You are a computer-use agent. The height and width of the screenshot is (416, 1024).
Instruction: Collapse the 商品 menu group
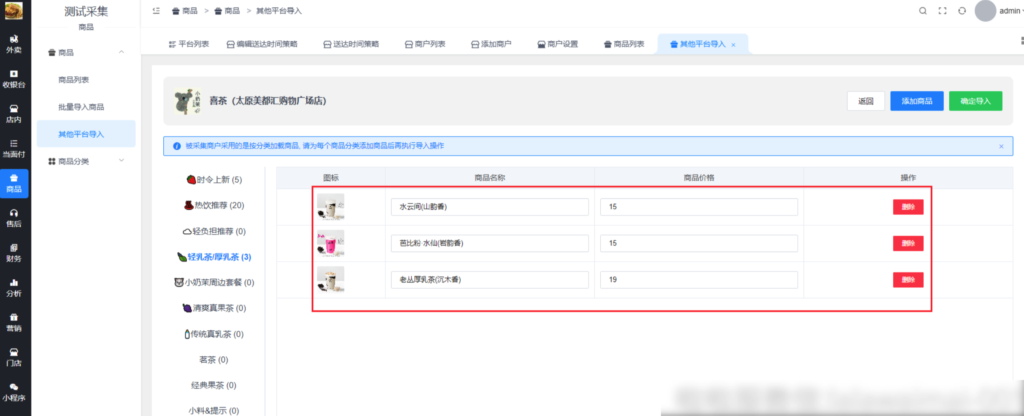click(120, 52)
